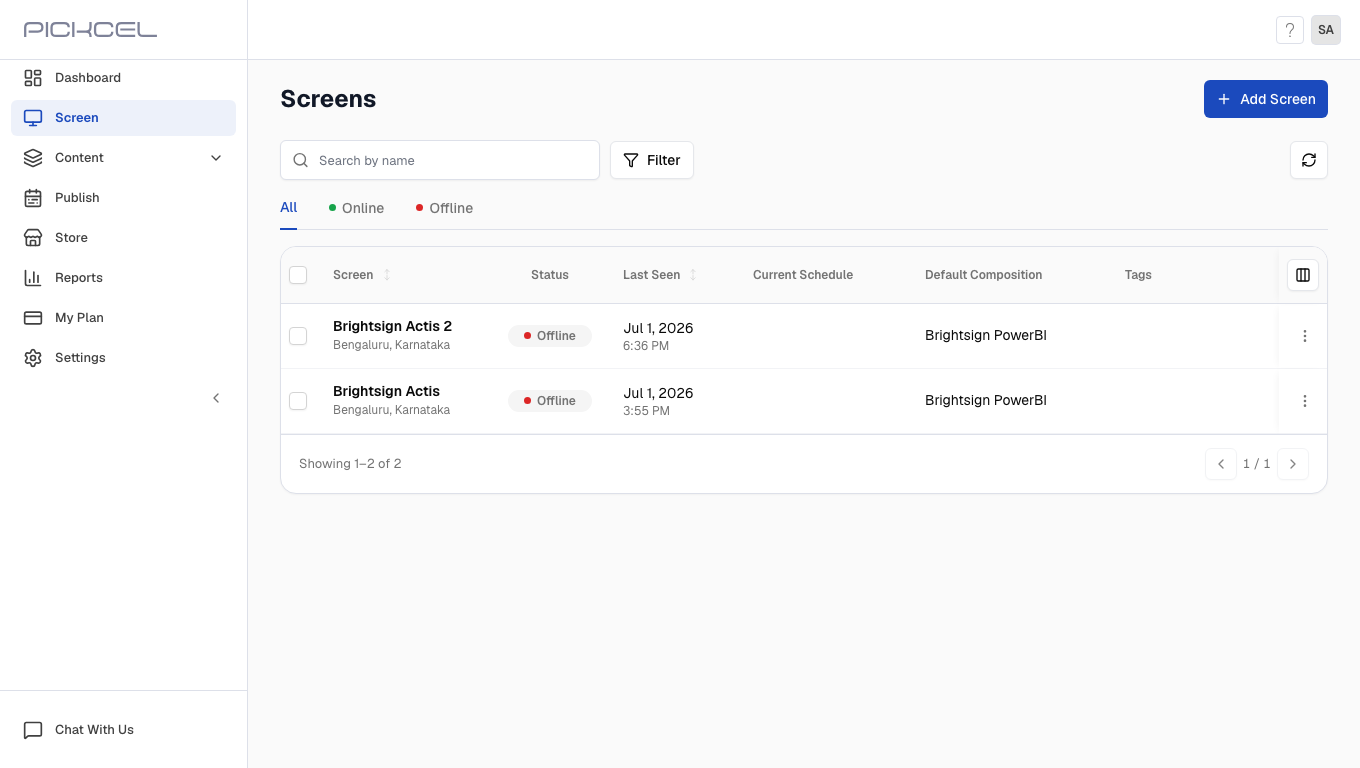Image resolution: width=1360 pixels, height=768 pixels.
Task: Check the Brightsign Actis row checkbox
Action: coord(298,401)
